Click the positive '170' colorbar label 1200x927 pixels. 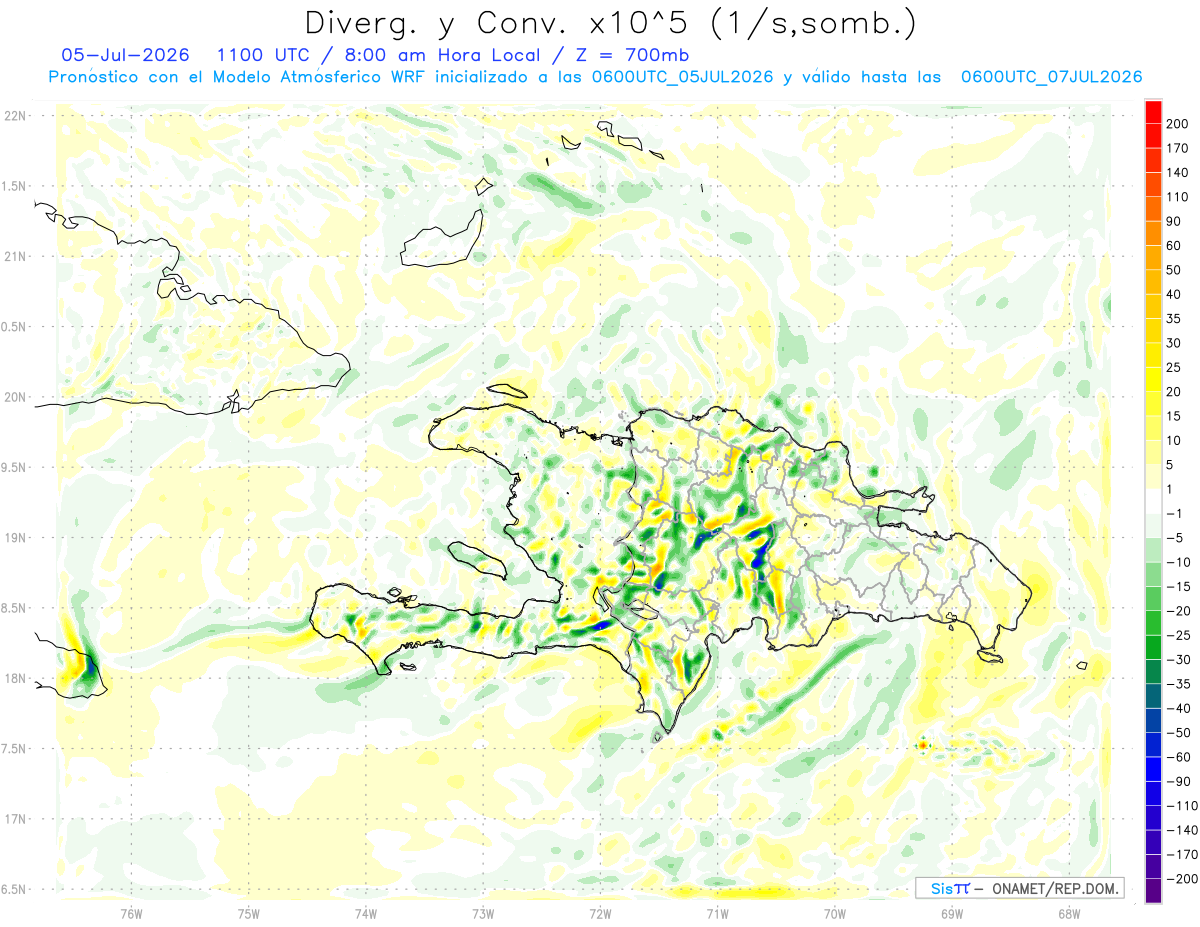click(1177, 148)
